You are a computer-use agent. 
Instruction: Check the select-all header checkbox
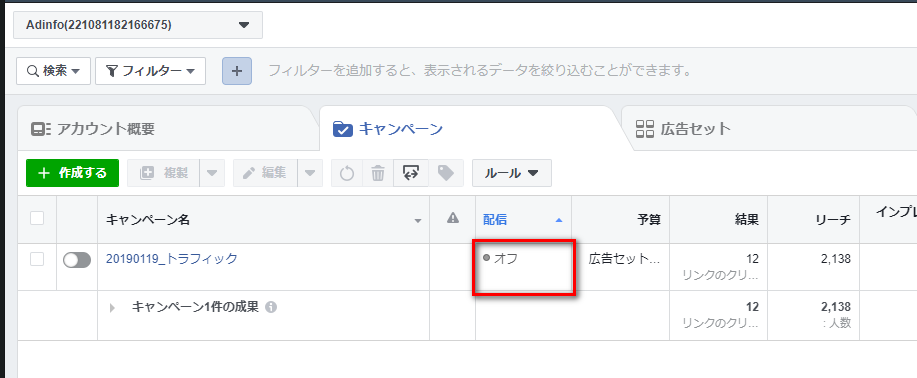coord(37,218)
